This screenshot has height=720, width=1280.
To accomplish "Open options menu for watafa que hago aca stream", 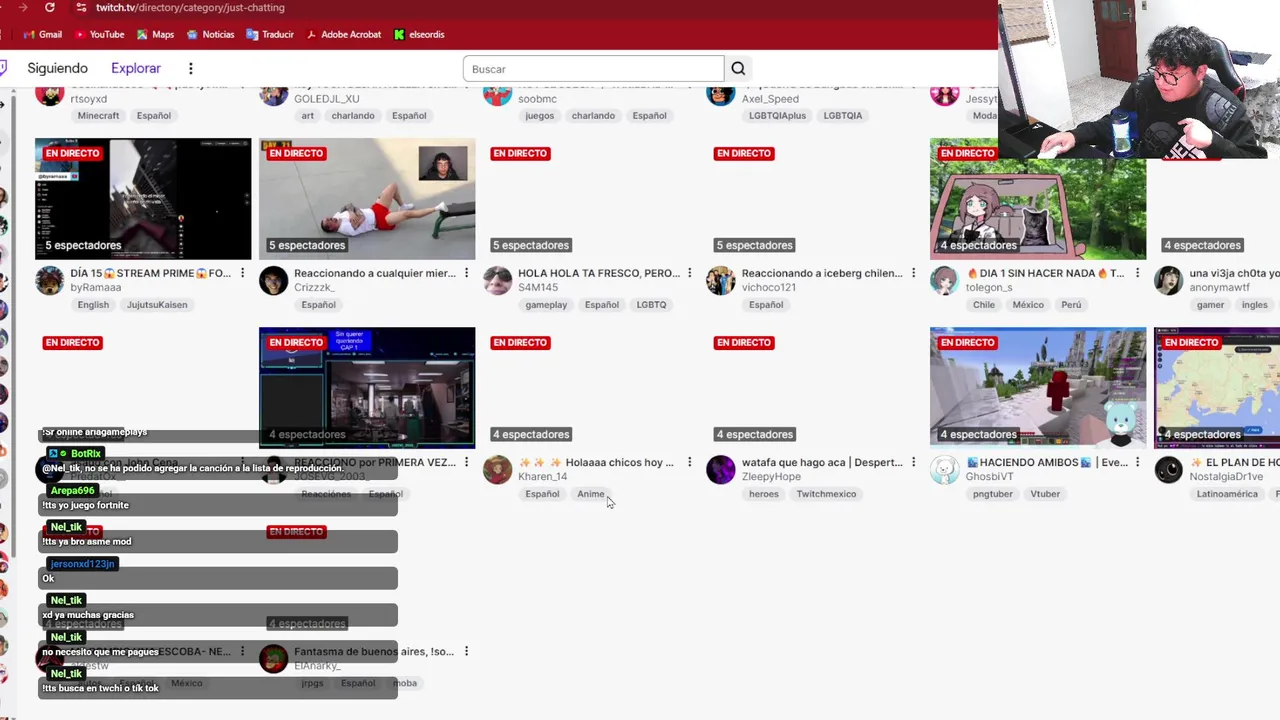I will (913, 462).
